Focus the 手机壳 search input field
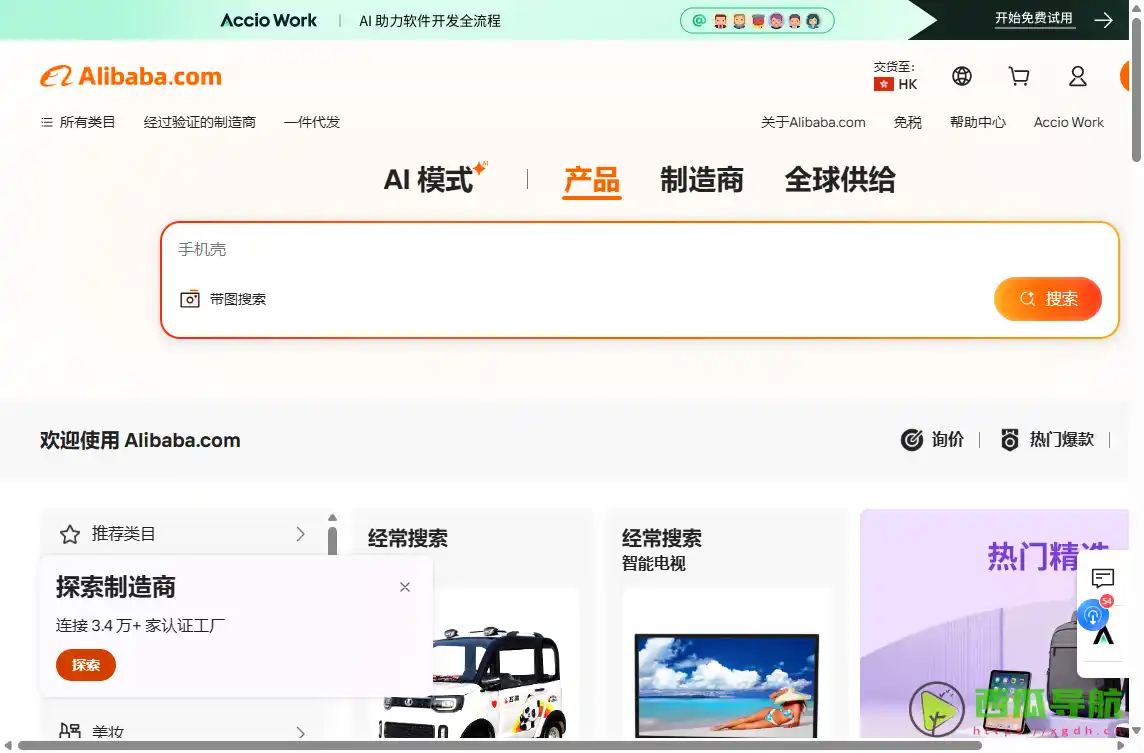1144x753 pixels. pos(639,250)
